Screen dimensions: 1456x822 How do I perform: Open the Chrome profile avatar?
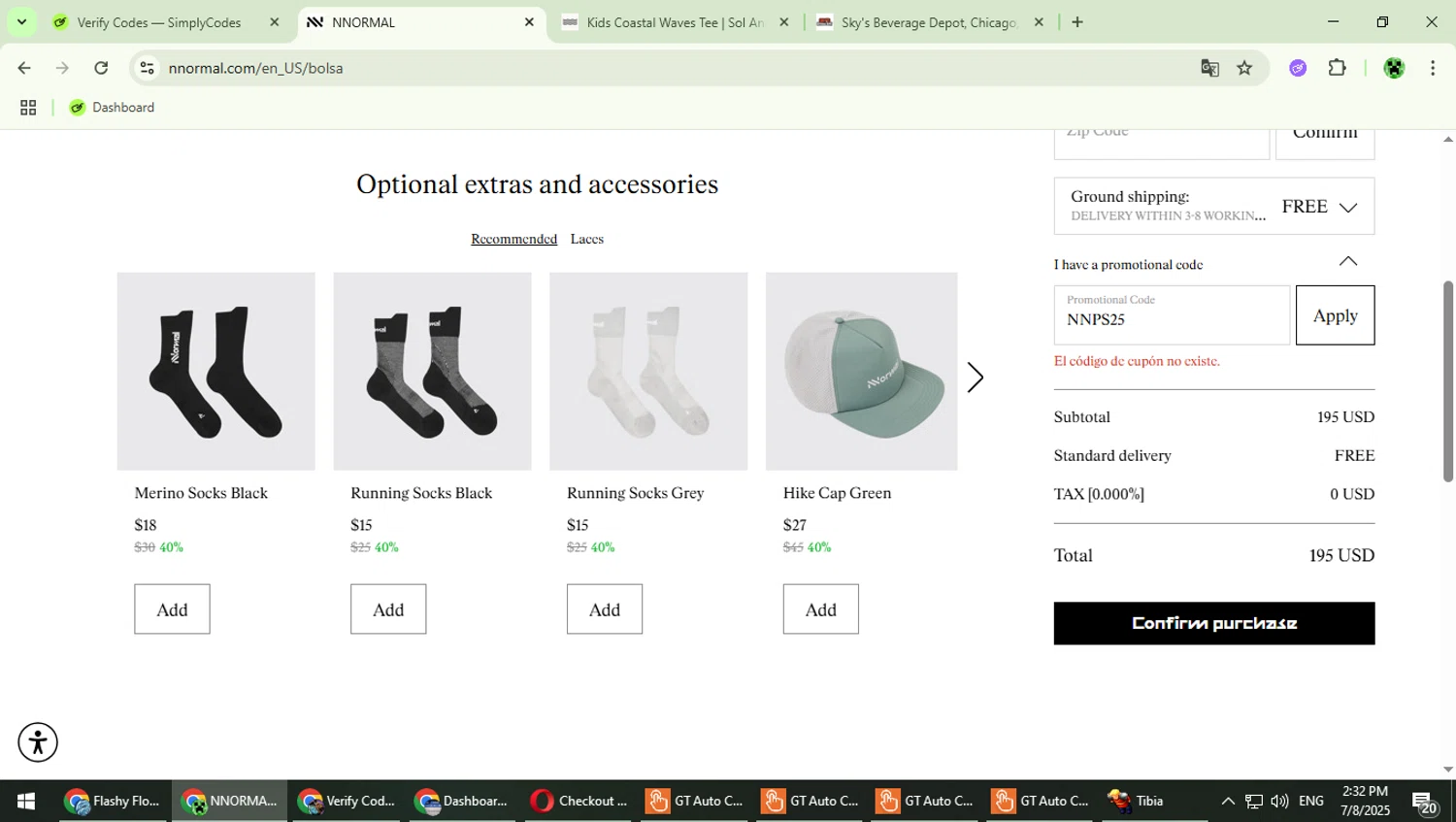tap(1394, 68)
